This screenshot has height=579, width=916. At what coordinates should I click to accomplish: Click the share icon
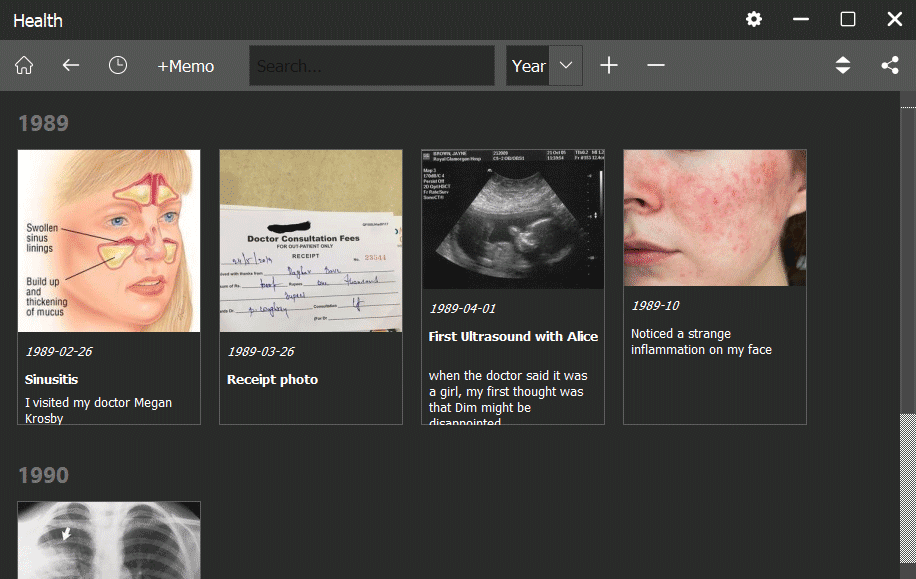[890, 66]
